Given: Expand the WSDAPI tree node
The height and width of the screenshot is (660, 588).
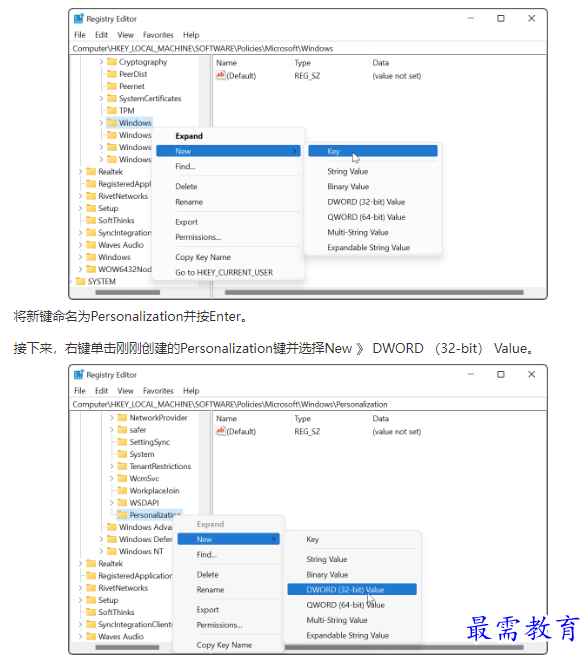Looking at the screenshot, I should [x=112, y=503].
